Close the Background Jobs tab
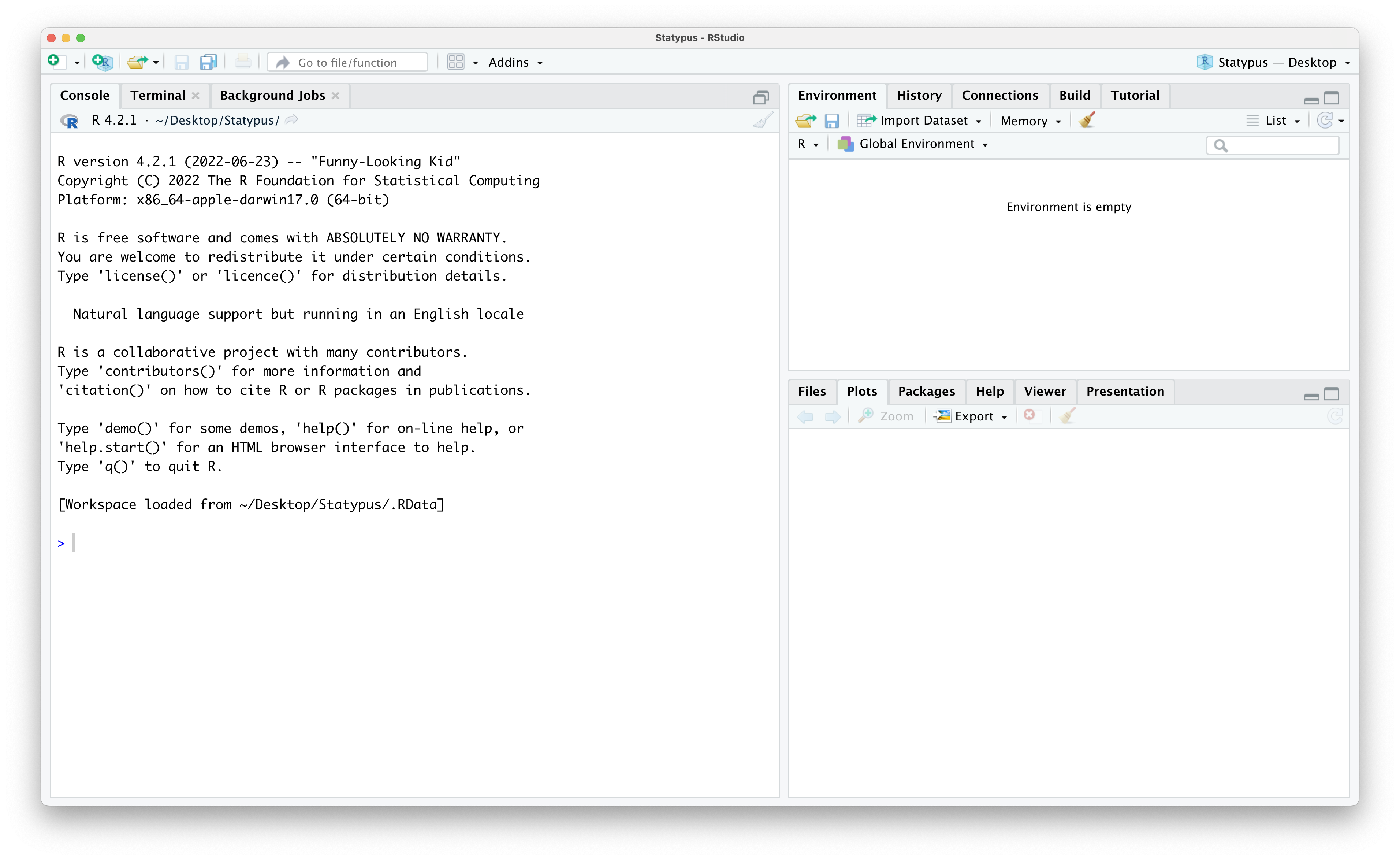 click(x=335, y=96)
